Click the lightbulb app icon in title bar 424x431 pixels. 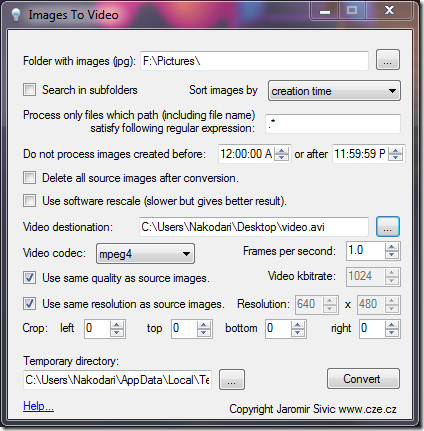coord(16,15)
